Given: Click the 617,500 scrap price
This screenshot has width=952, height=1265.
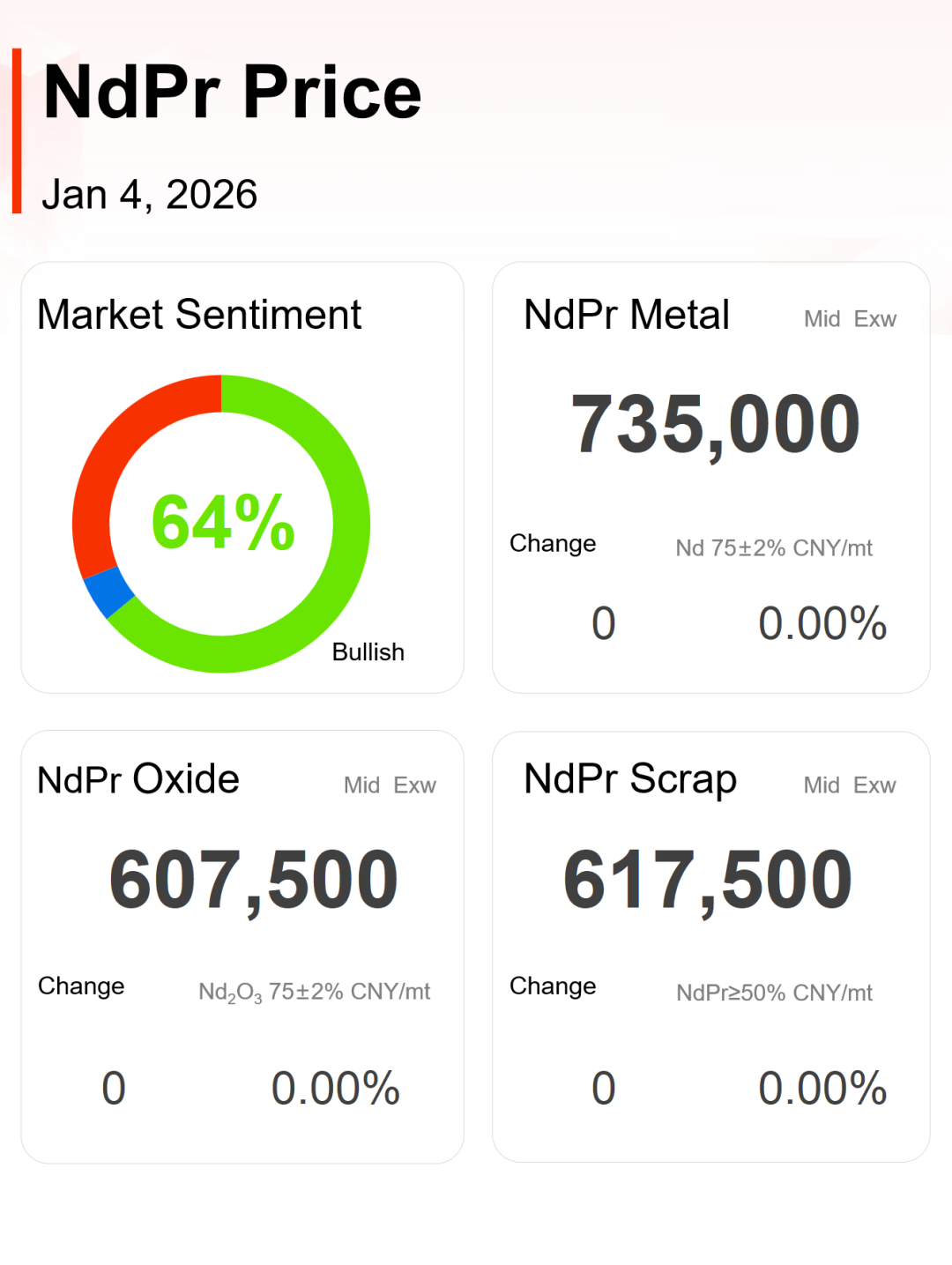Looking at the screenshot, I should (x=708, y=880).
